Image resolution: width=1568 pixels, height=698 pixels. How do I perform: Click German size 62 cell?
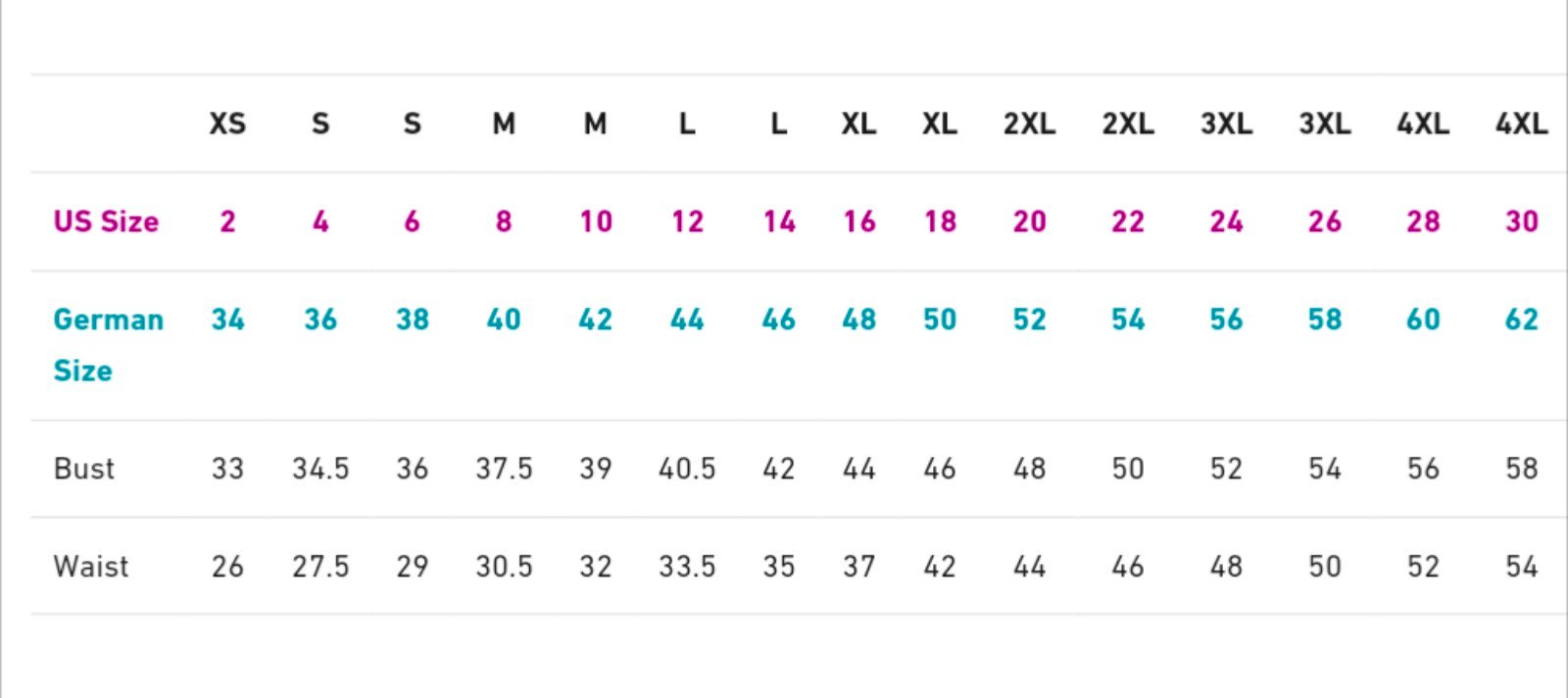click(1522, 320)
